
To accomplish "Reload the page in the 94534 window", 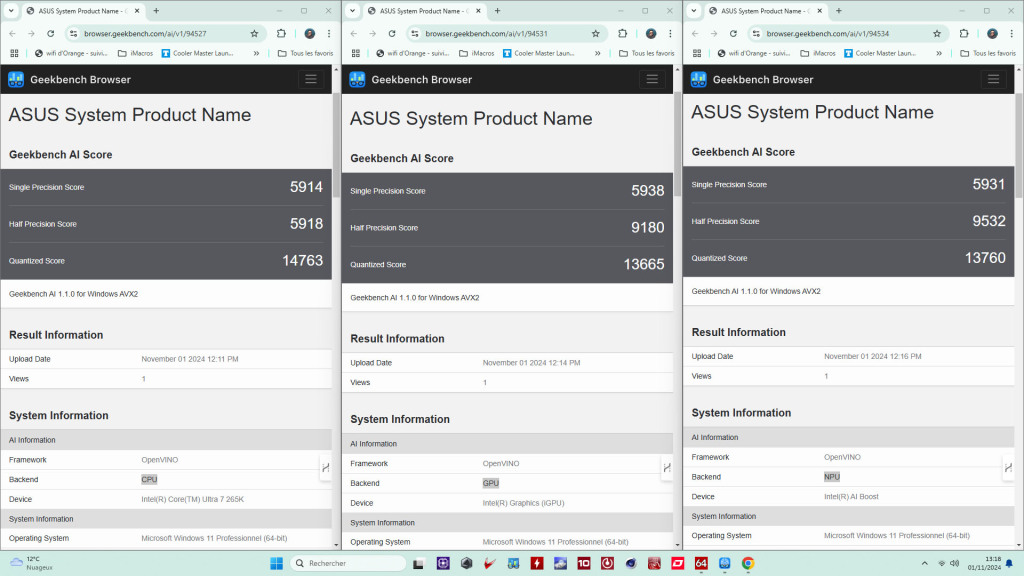I will 733,33.
